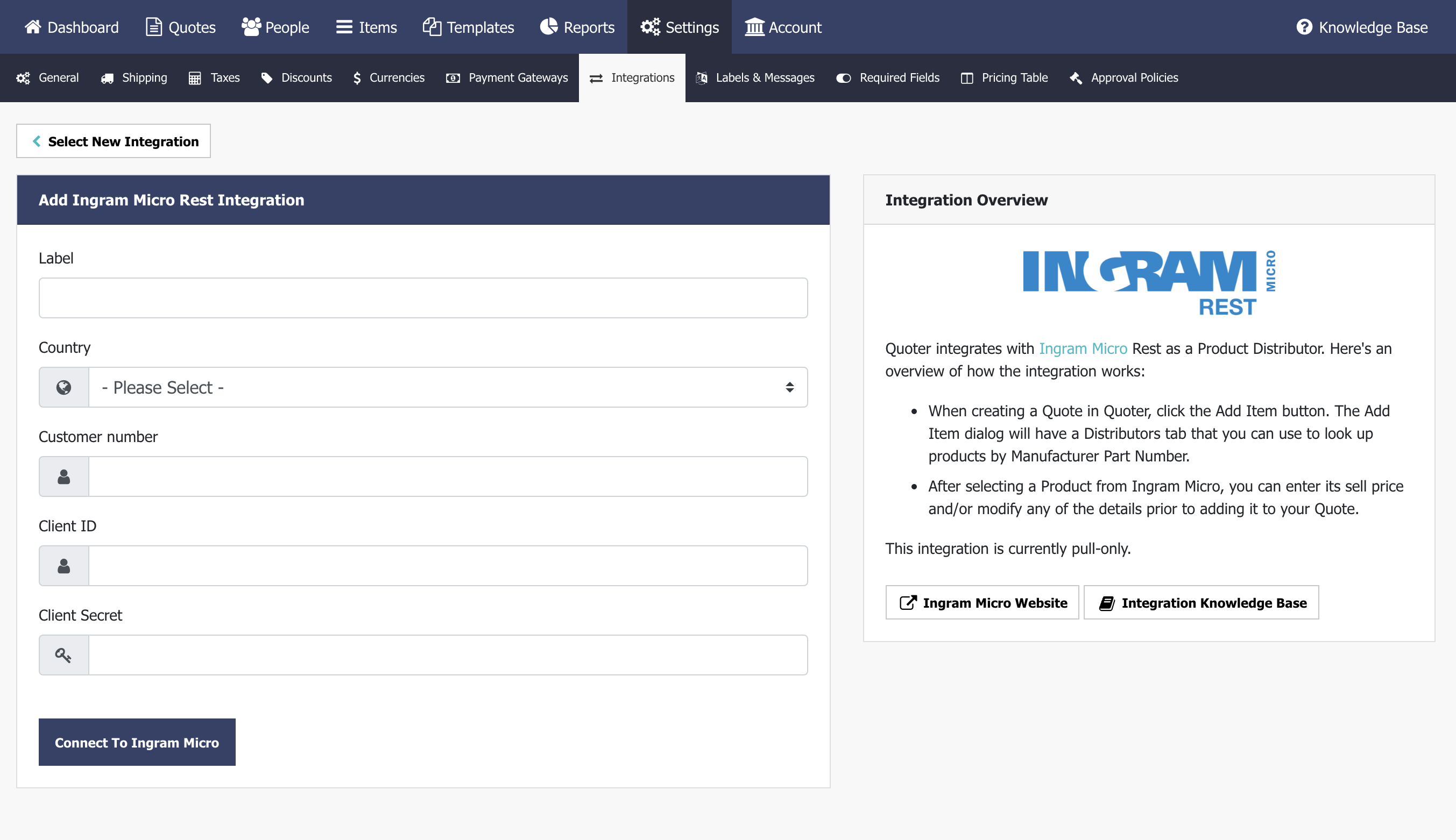Click the user icon beside Customer number

[x=63, y=476]
